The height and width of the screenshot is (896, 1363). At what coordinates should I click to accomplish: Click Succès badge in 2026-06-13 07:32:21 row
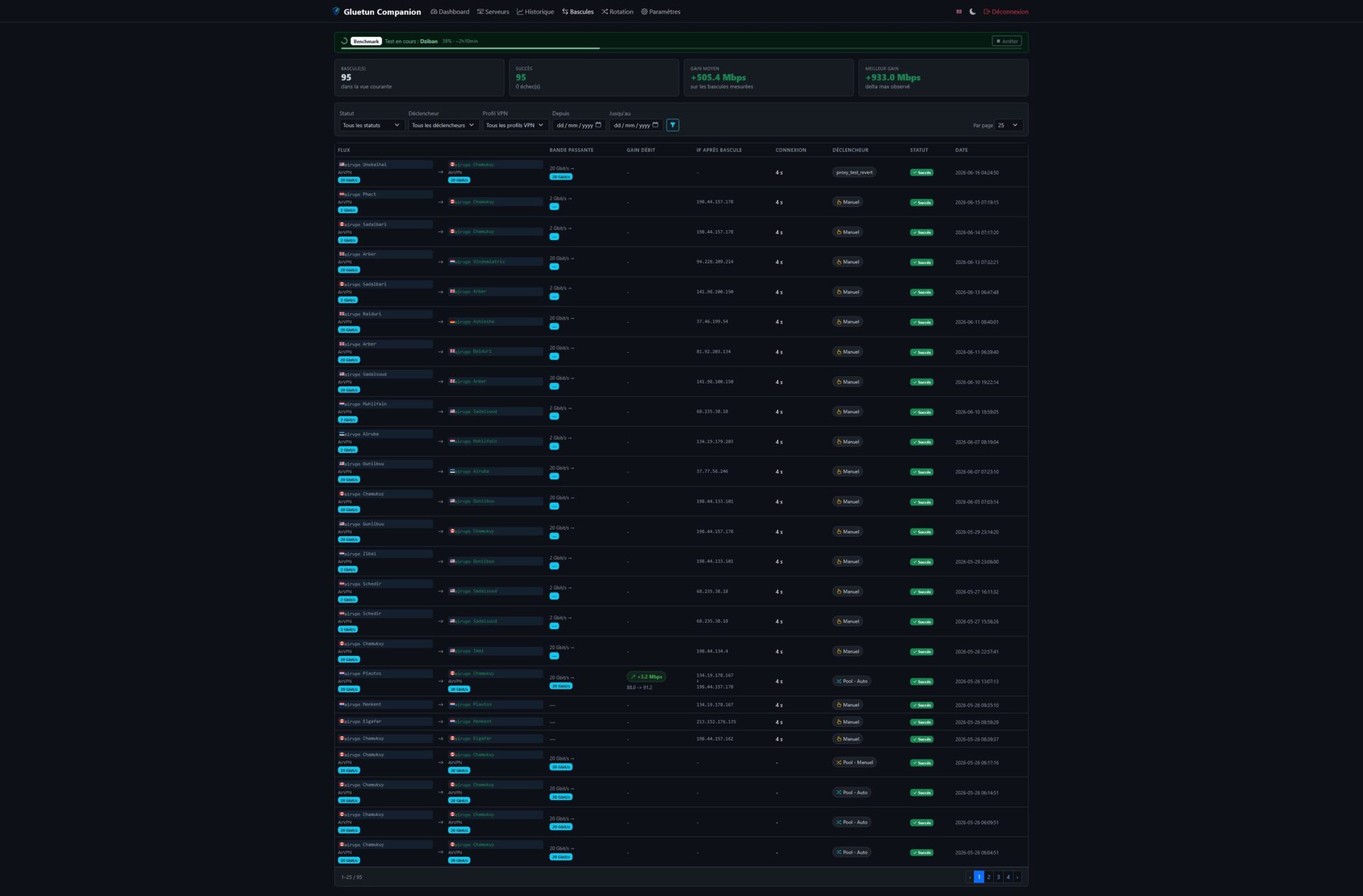pyautogui.click(x=921, y=263)
